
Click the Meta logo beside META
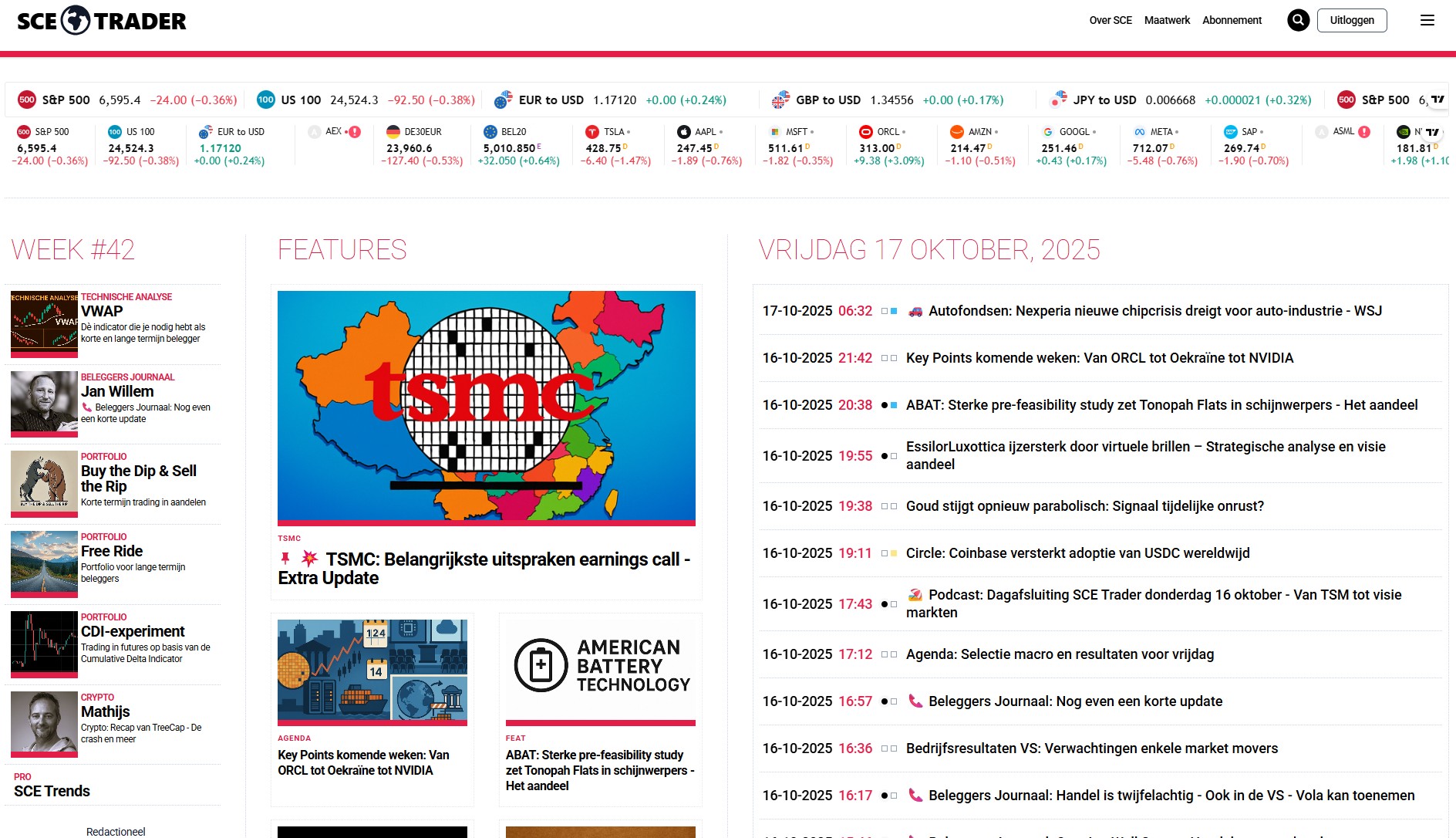point(1139,132)
